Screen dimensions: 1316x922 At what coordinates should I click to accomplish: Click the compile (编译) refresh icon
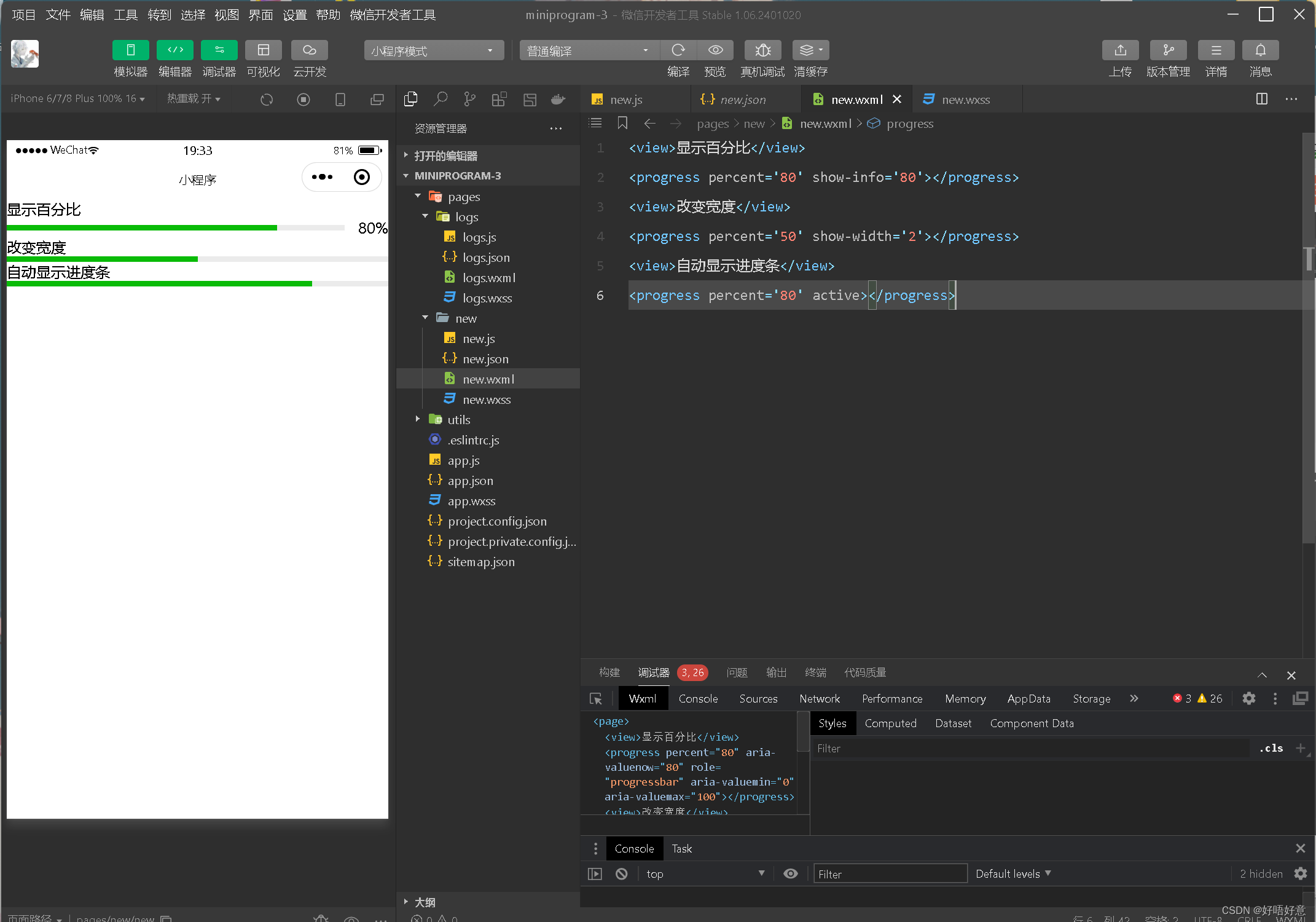(x=678, y=50)
